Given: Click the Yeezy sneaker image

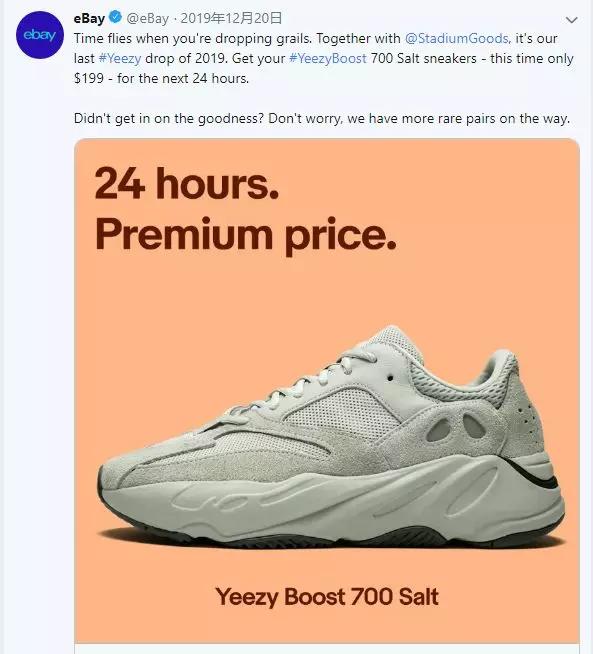Looking at the screenshot, I should (x=331, y=436).
